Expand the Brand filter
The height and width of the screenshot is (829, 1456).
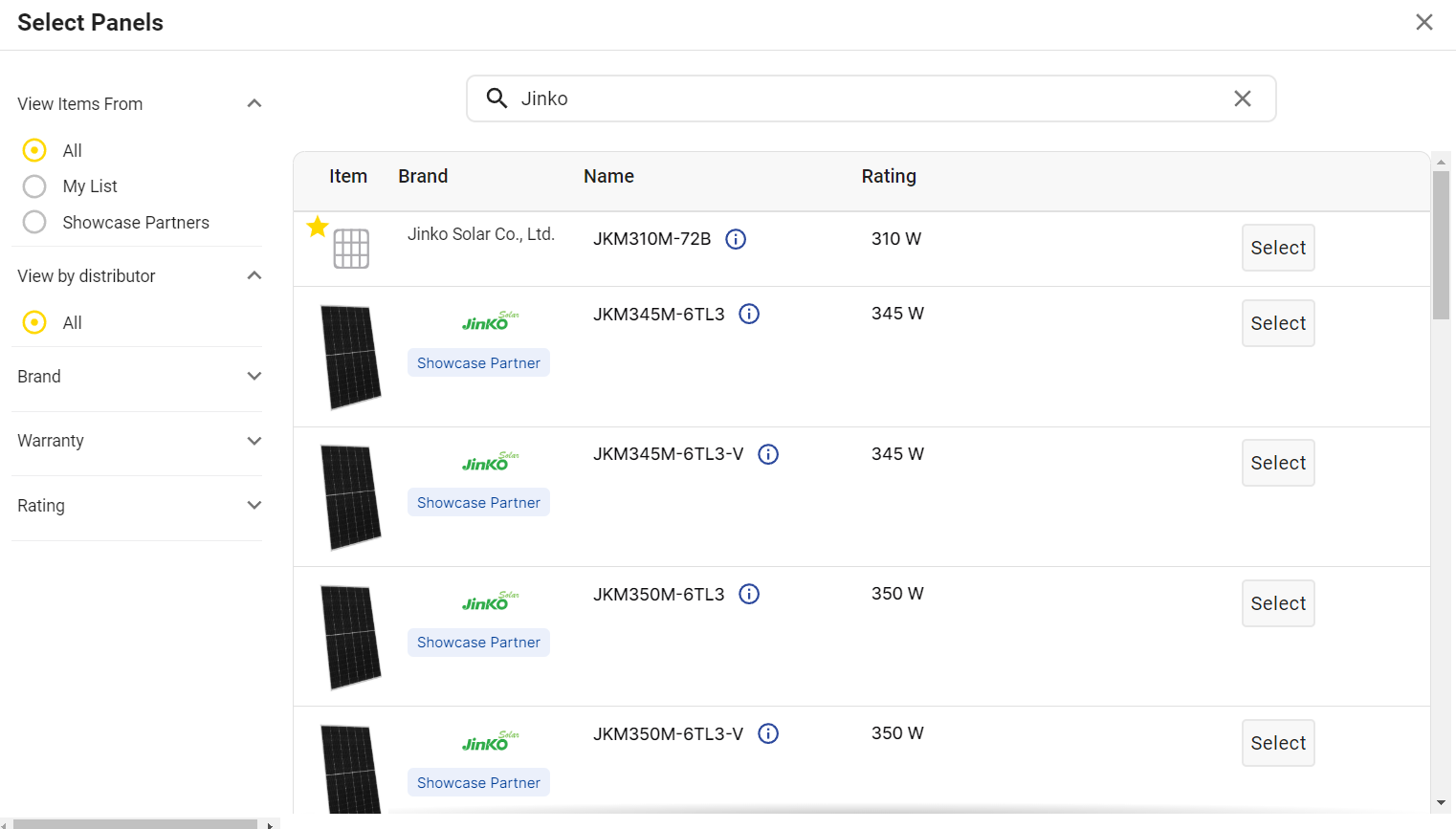254,376
